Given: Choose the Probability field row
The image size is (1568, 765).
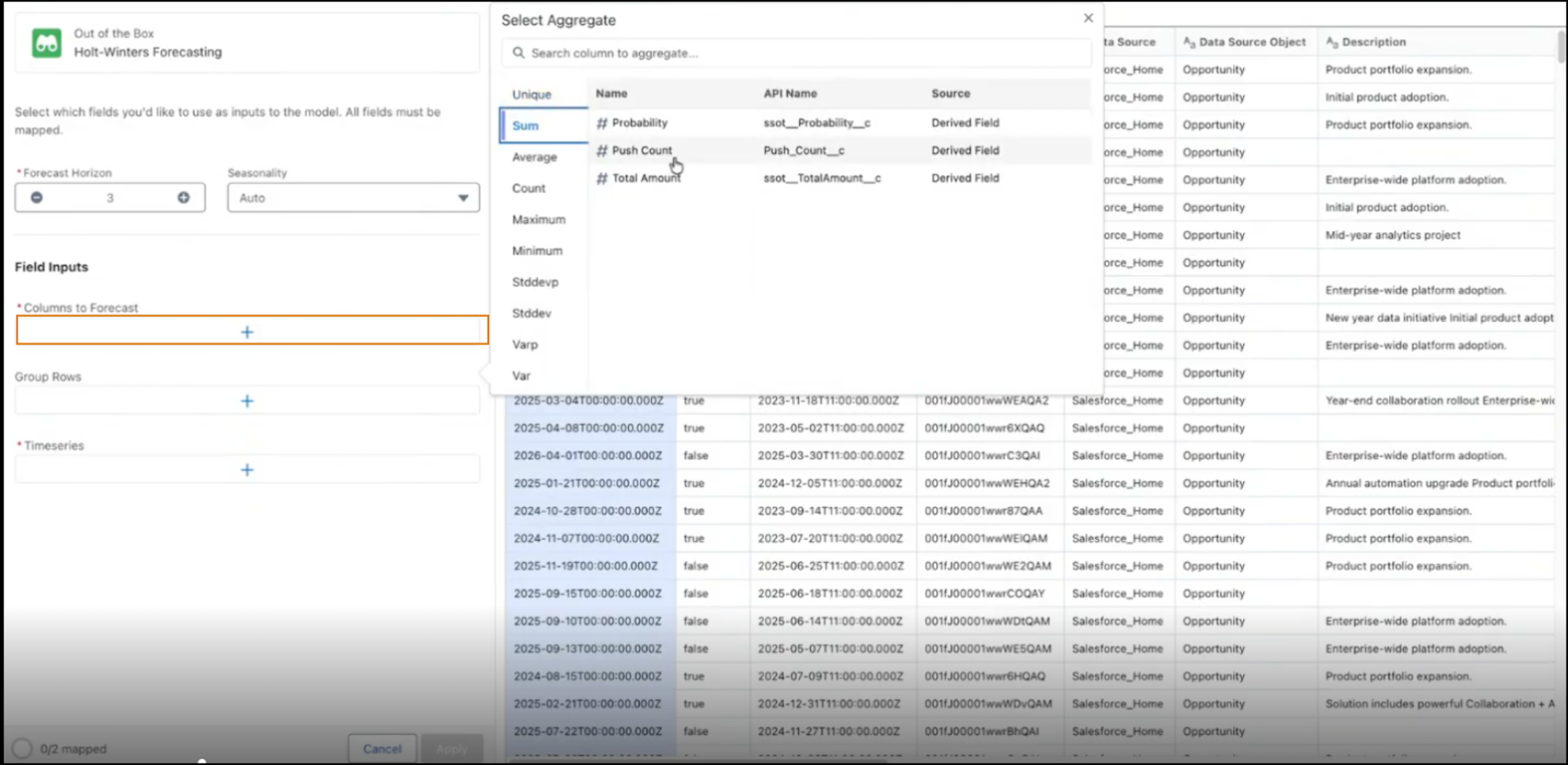Looking at the screenshot, I should coord(840,123).
